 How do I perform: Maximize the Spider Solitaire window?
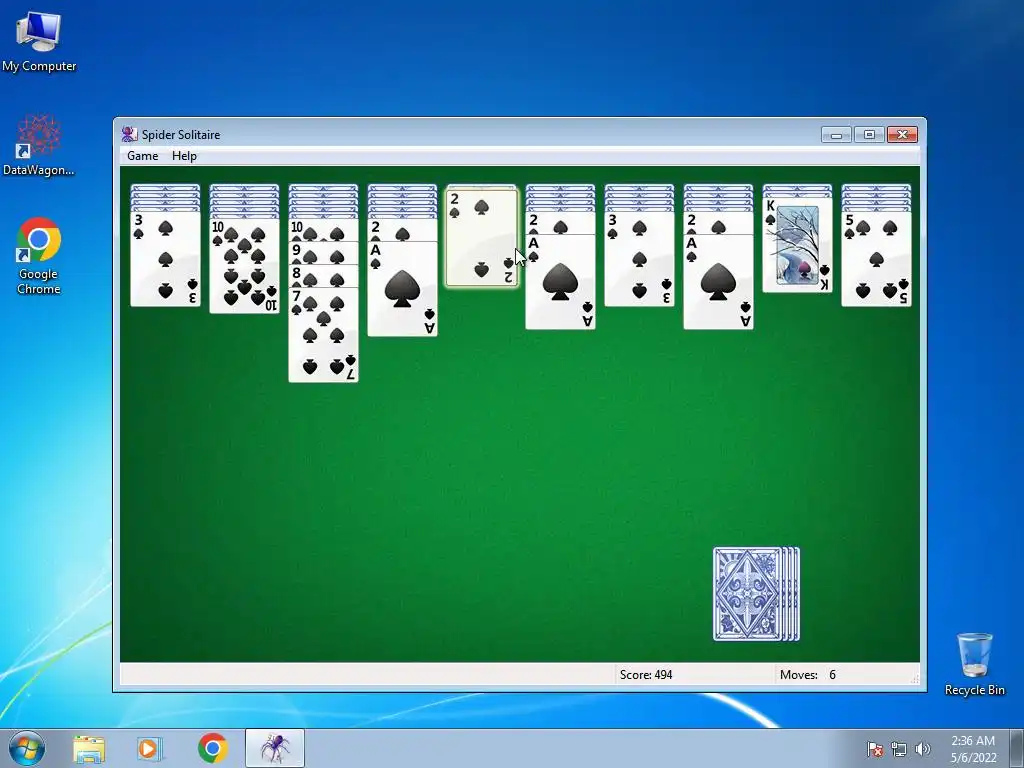tap(869, 135)
